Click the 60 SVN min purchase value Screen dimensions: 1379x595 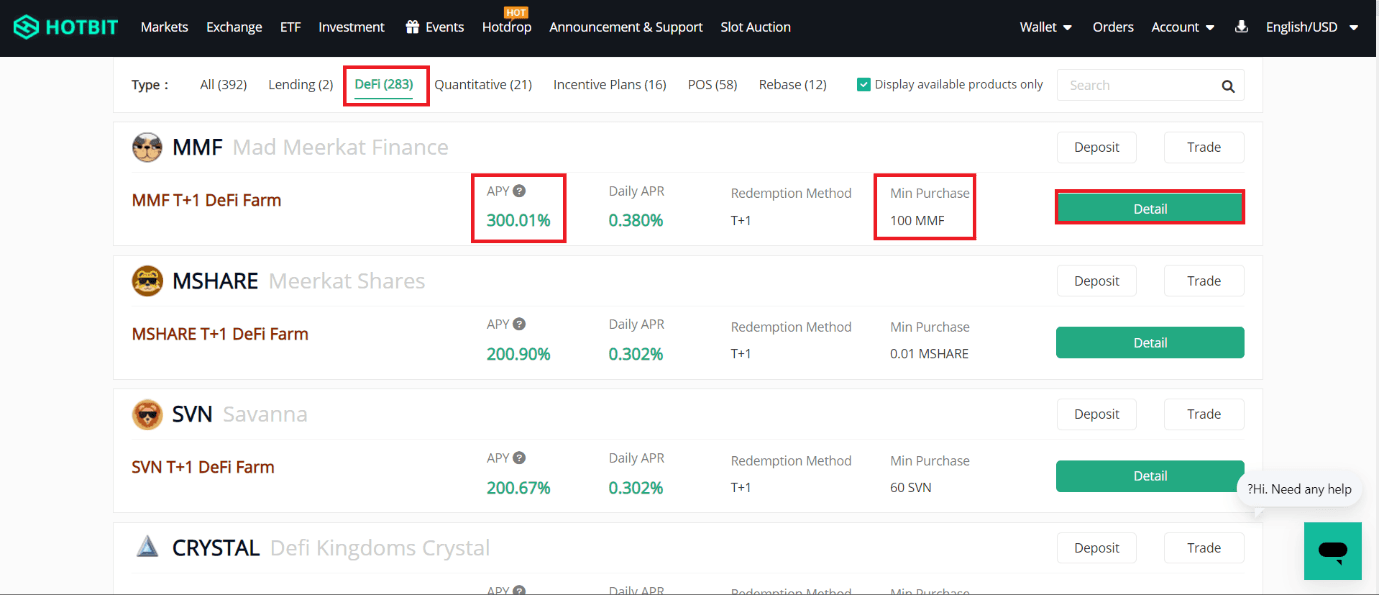[910, 487]
